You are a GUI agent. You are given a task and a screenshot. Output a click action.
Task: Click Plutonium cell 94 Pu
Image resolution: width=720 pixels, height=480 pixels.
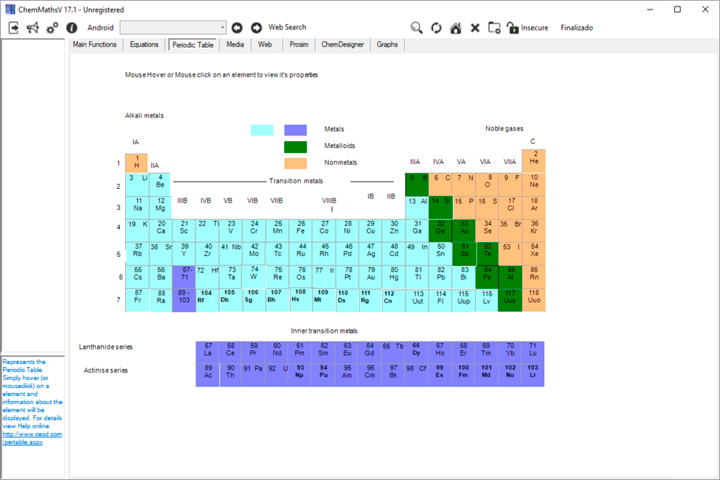324,375
